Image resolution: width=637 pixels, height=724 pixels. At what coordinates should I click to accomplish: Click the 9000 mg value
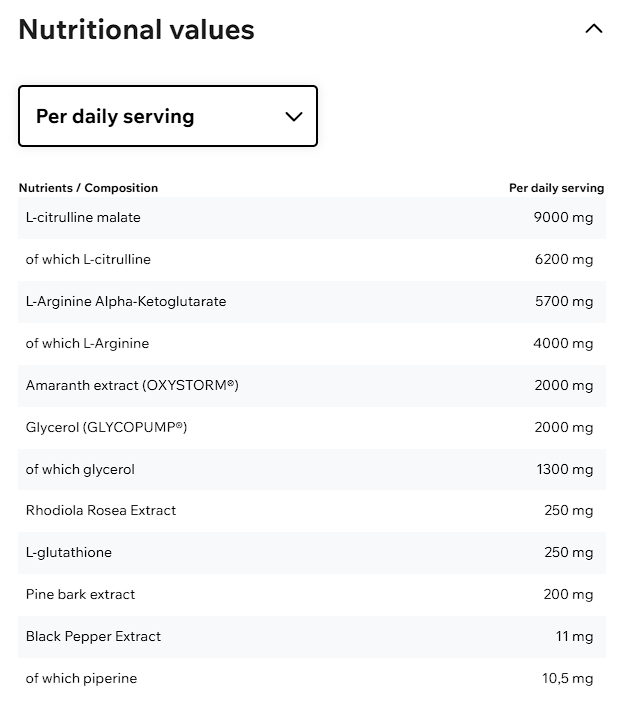563,217
